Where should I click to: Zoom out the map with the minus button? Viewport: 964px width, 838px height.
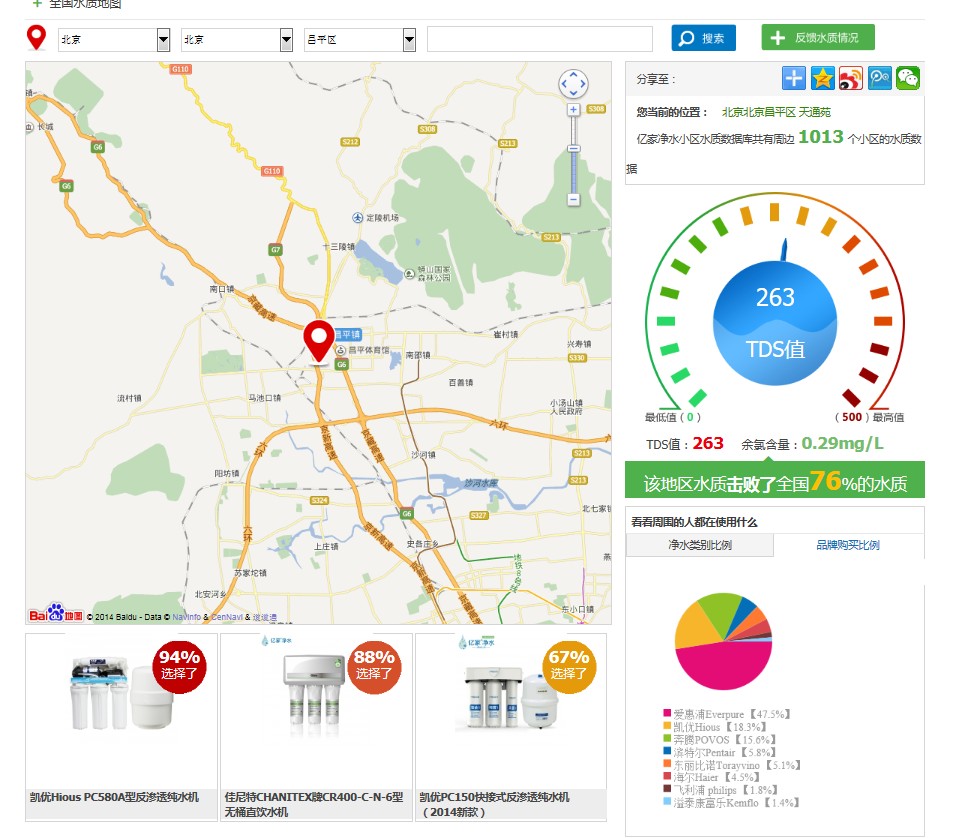[573, 199]
